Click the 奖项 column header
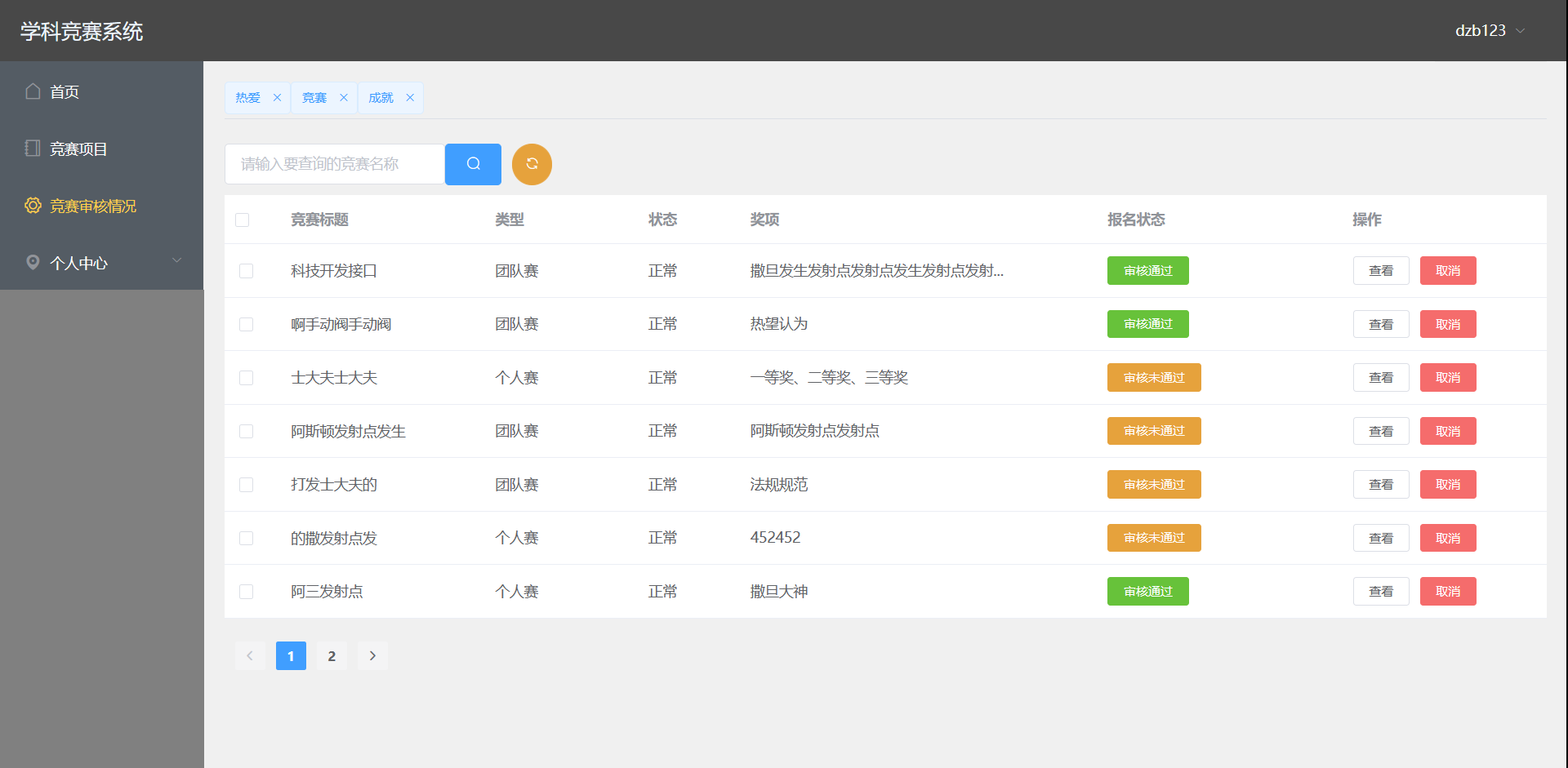This screenshot has width=1568, height=768. point(765,220)
